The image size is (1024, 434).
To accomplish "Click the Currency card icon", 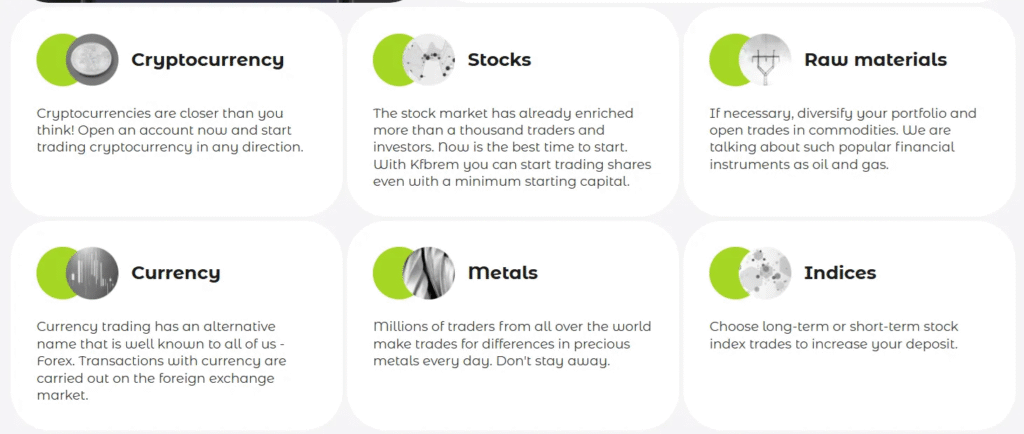I will click(x=92, y=273).
